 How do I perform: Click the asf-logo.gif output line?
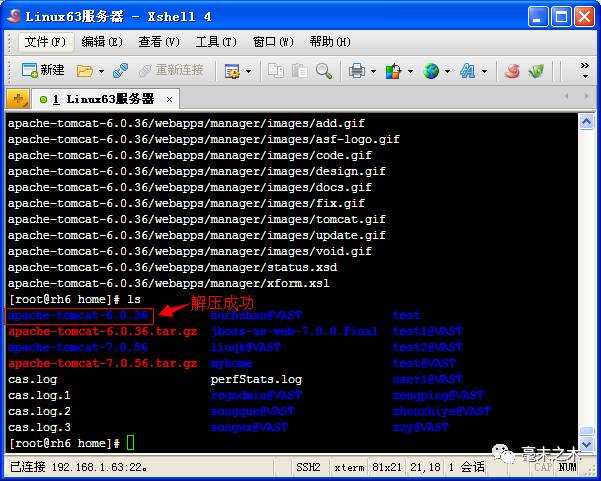pos(204,140)
